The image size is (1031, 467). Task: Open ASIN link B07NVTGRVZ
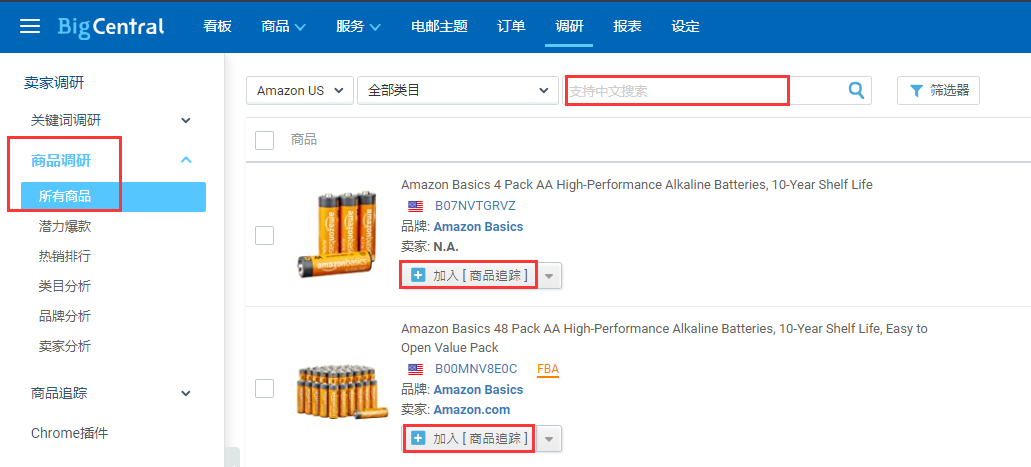coord(475,206)
